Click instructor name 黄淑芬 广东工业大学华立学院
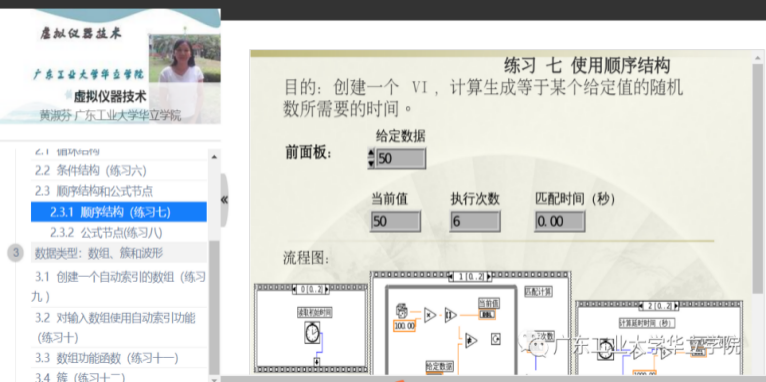The image size is (766, 382). (110, 116)
